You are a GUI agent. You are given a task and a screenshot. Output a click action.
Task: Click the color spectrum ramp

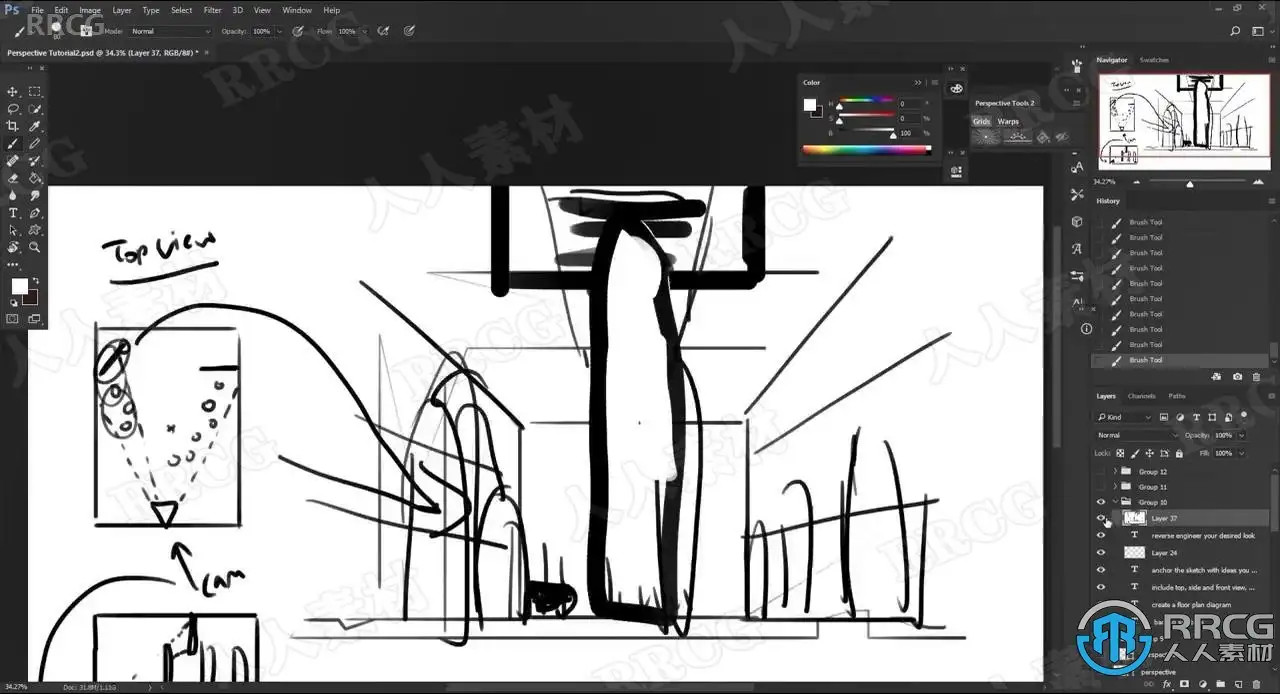pos(866,150)
